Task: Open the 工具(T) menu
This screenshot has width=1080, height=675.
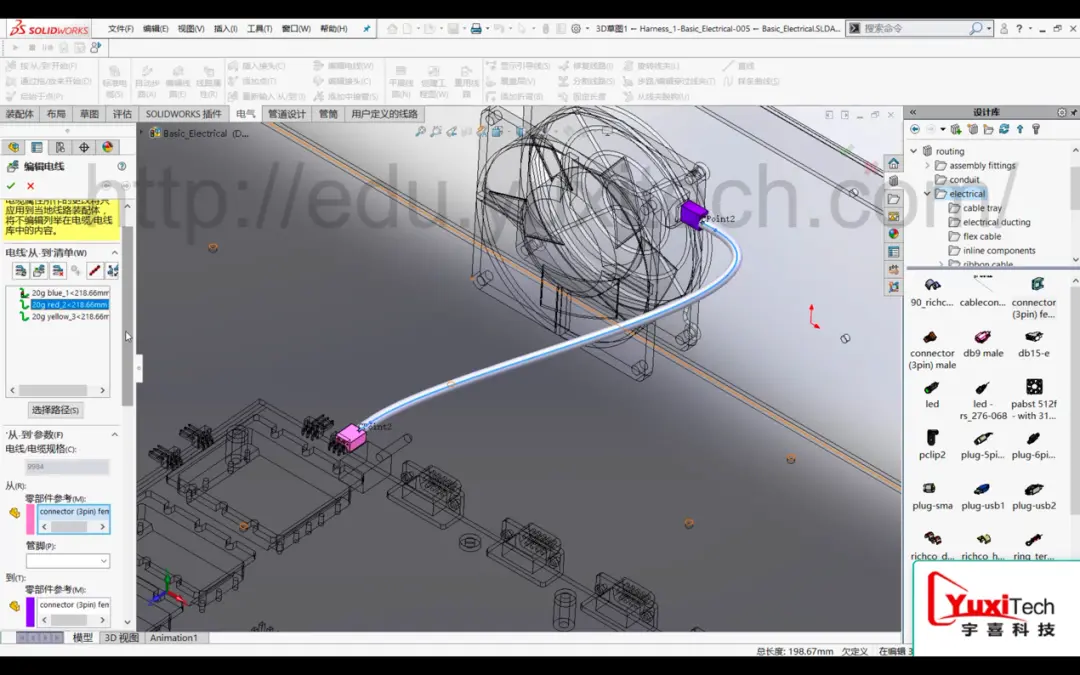Action: click(x=260, y=28)
